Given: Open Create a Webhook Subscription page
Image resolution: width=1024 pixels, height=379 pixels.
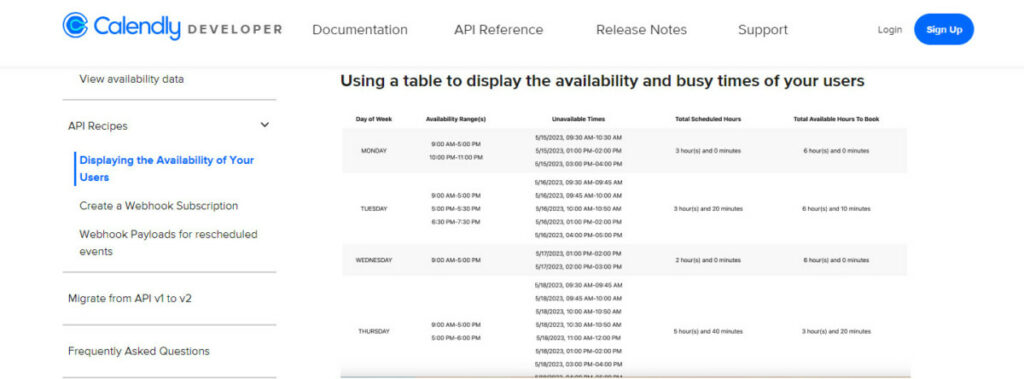Looking at the screenshot, I should [159, 206].
